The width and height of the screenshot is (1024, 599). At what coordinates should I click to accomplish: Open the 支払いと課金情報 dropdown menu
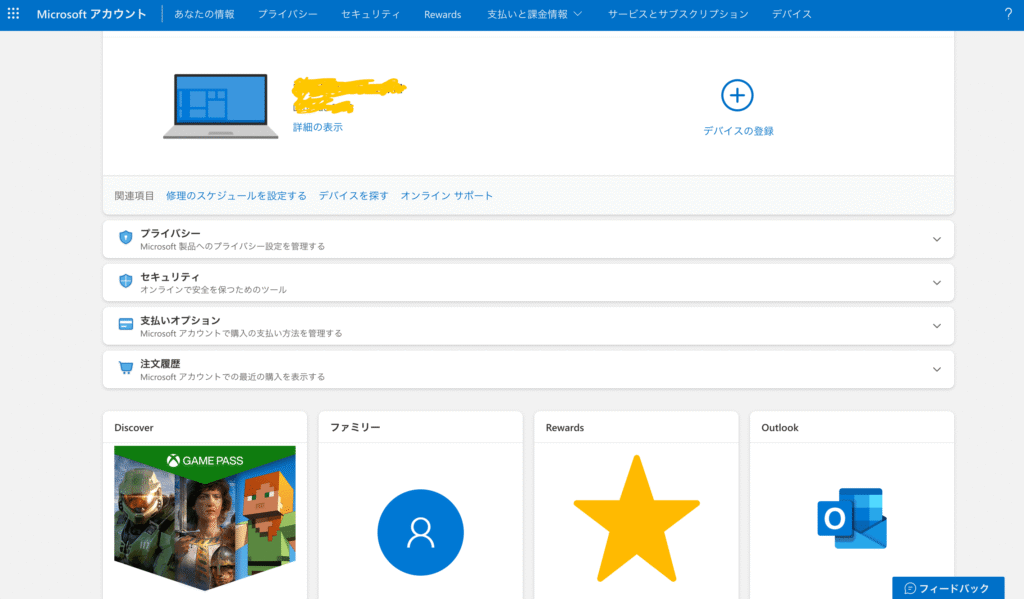click(534, 14)
